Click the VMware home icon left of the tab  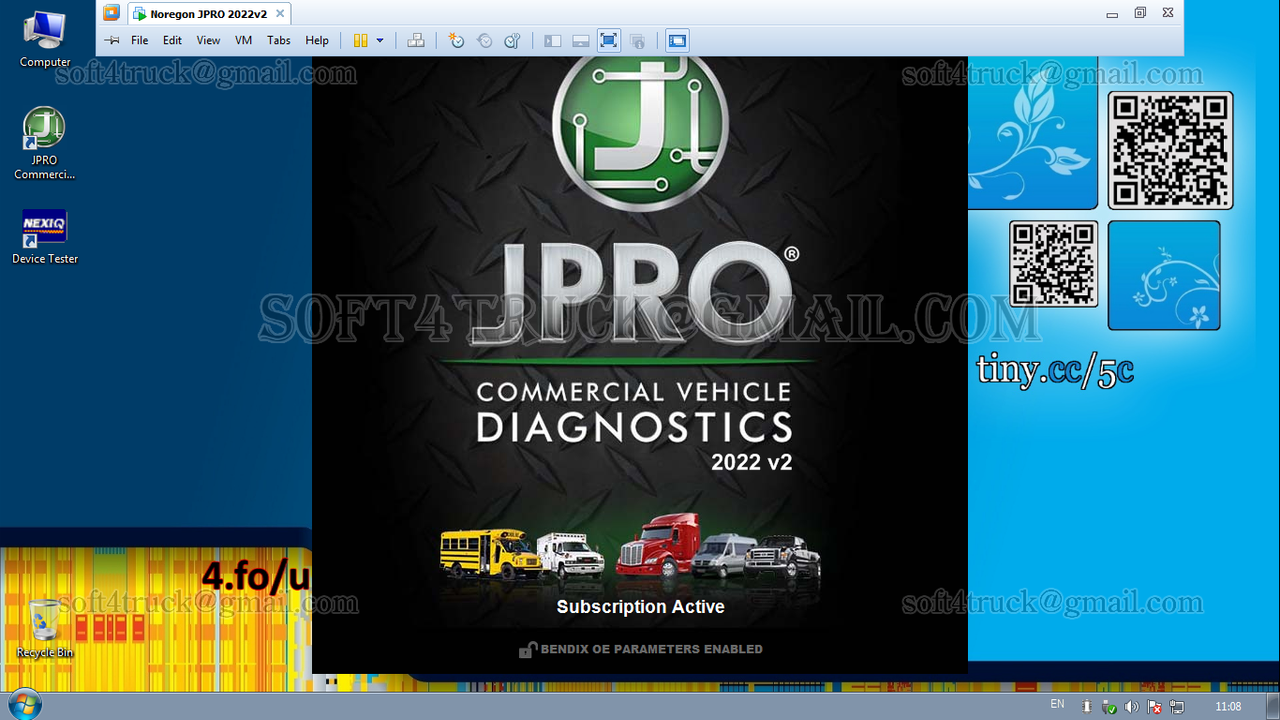pyautogui.click(x=111, y=13)
